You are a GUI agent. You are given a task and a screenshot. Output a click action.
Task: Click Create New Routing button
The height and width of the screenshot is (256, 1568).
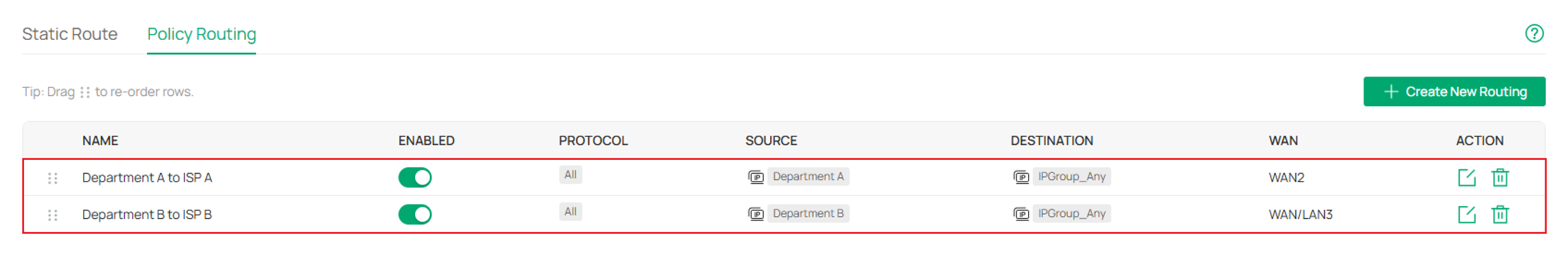point(1454,92)
